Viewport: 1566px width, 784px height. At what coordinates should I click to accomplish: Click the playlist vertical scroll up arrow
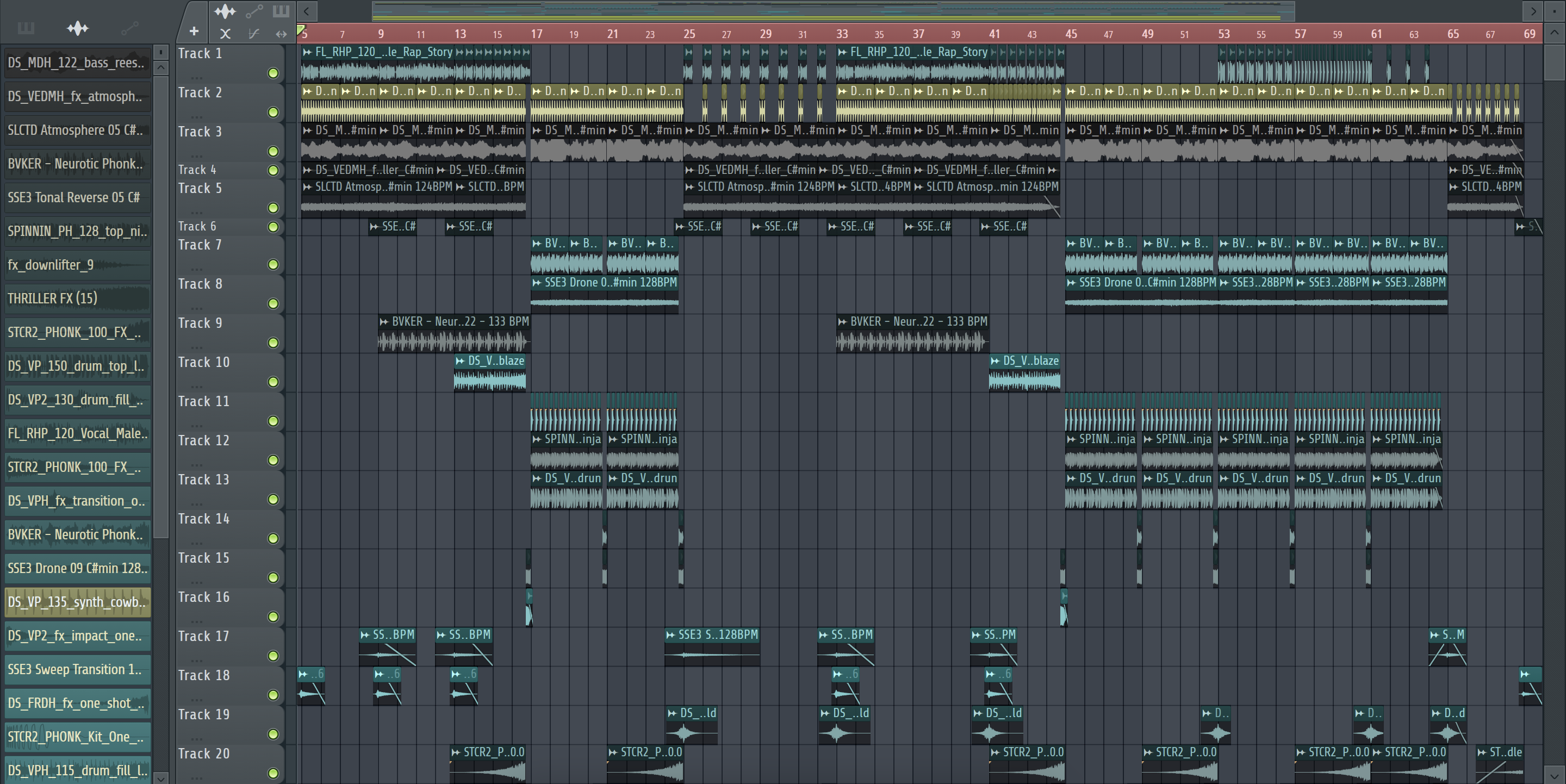point(1554,32)
